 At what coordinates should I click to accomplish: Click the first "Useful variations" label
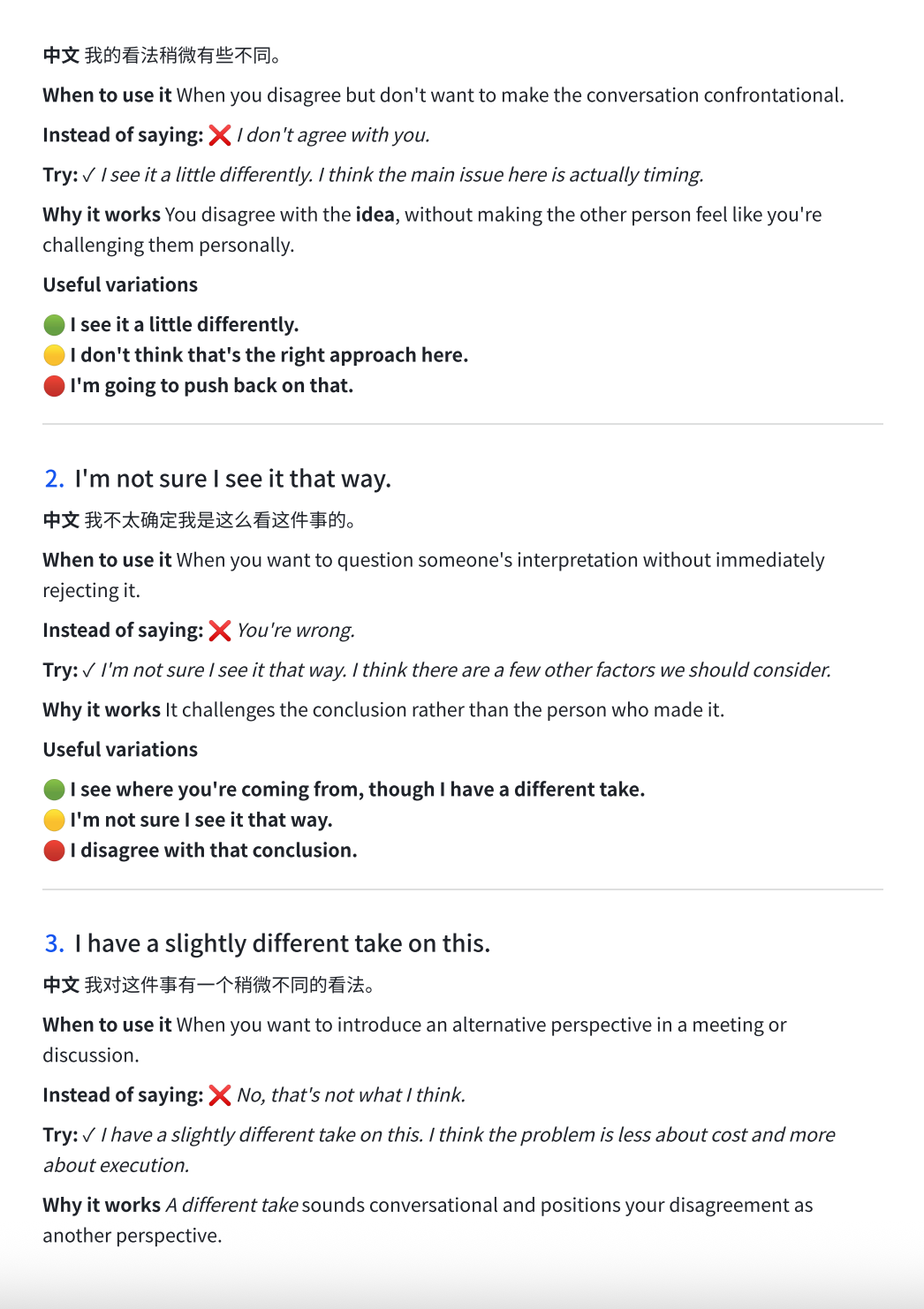pos(120,284)
